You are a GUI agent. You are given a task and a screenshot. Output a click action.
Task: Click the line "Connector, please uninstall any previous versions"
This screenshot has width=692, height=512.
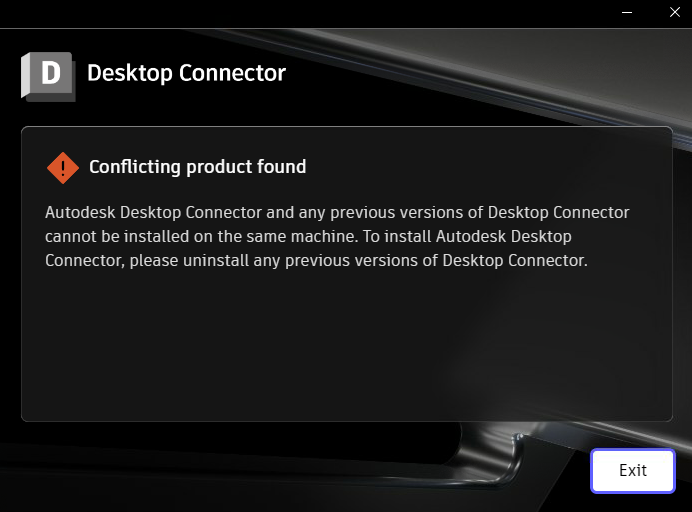pos(316,260)
